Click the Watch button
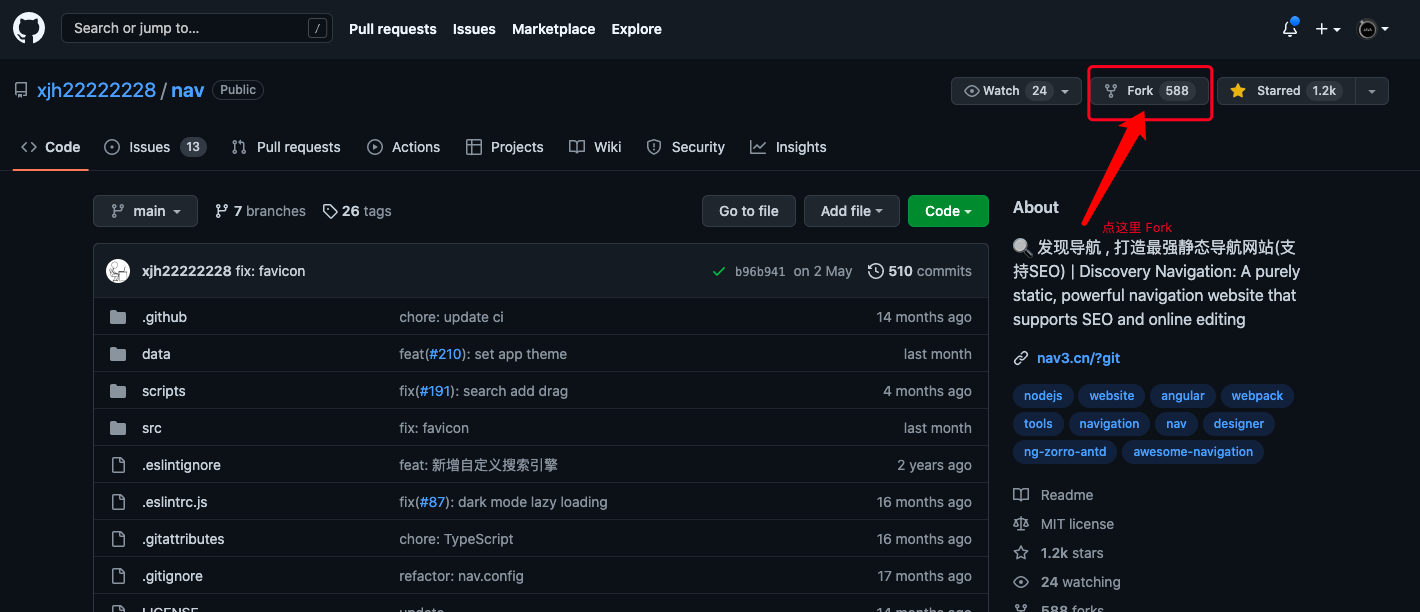The image size is (1420, 612). coord(1005,91)
